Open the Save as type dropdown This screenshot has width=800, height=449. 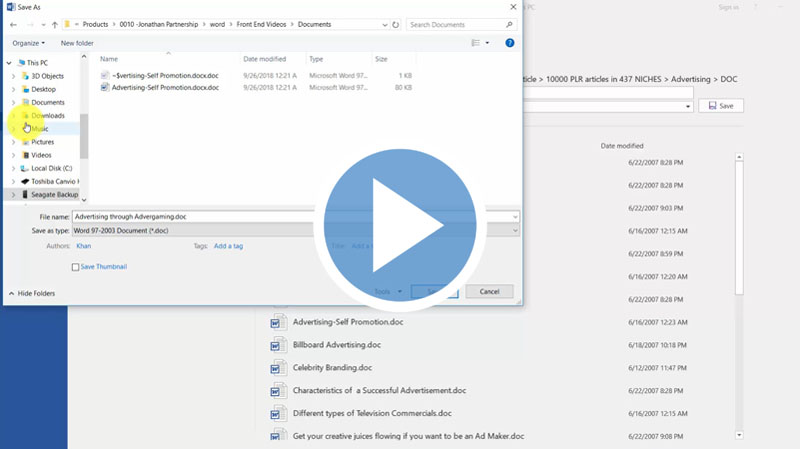(295, 230)
